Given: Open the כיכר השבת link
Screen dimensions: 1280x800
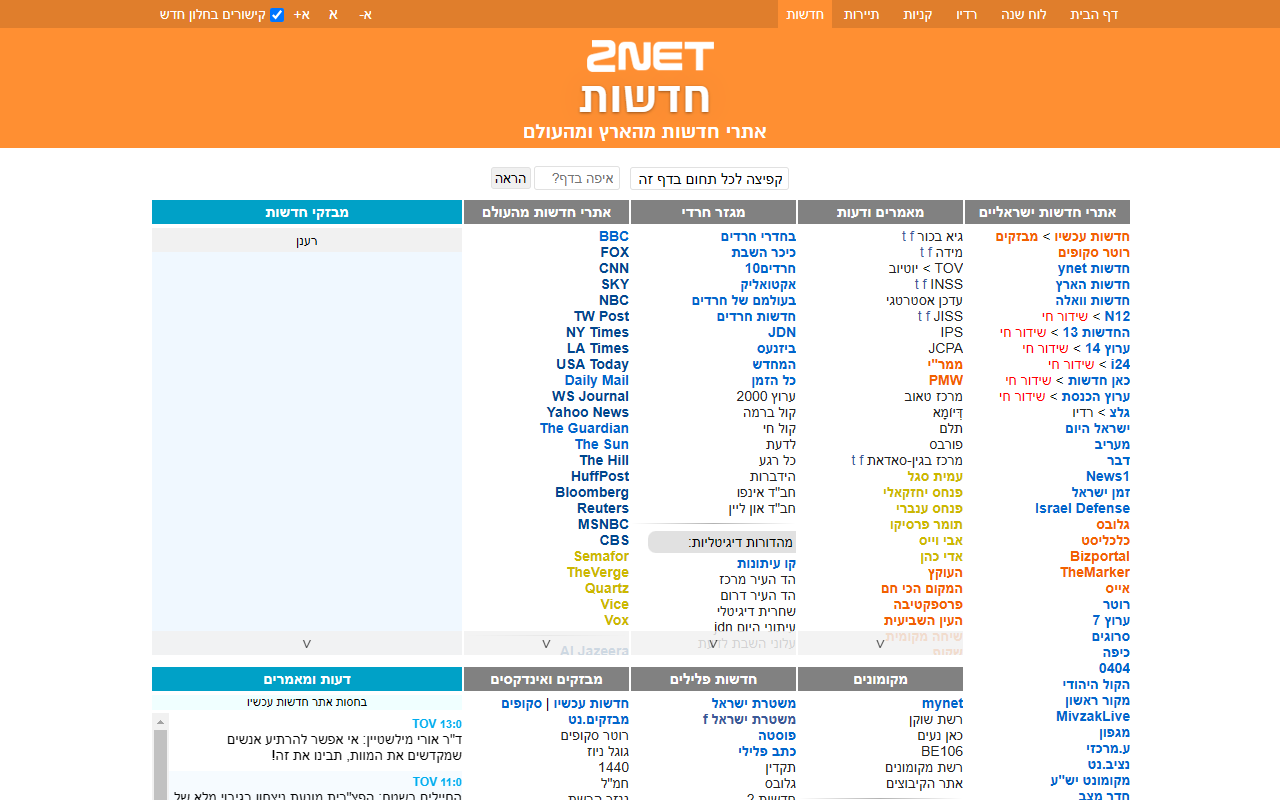Looking at the screenshot, I should click(x=764, y=253).
